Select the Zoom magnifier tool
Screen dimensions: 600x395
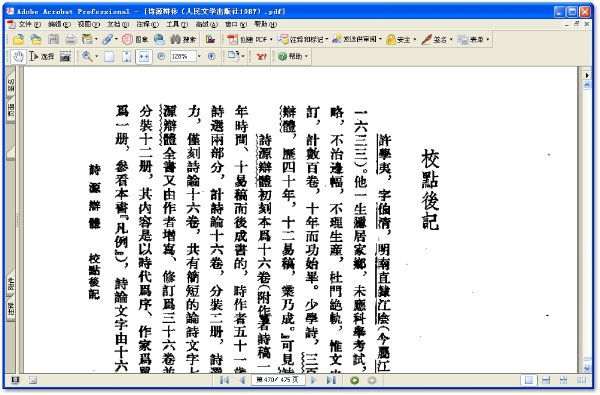pos(87,57)
